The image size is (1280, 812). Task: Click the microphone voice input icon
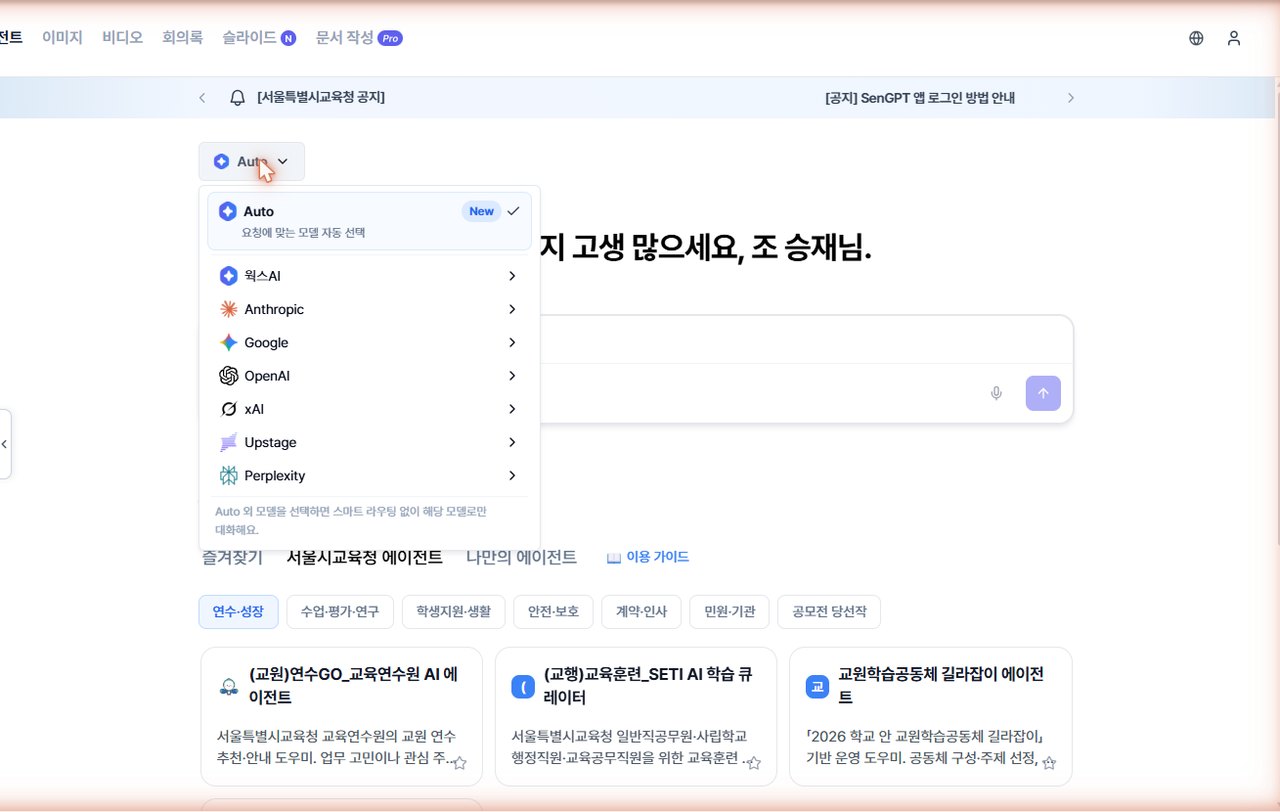click(996, 393)
